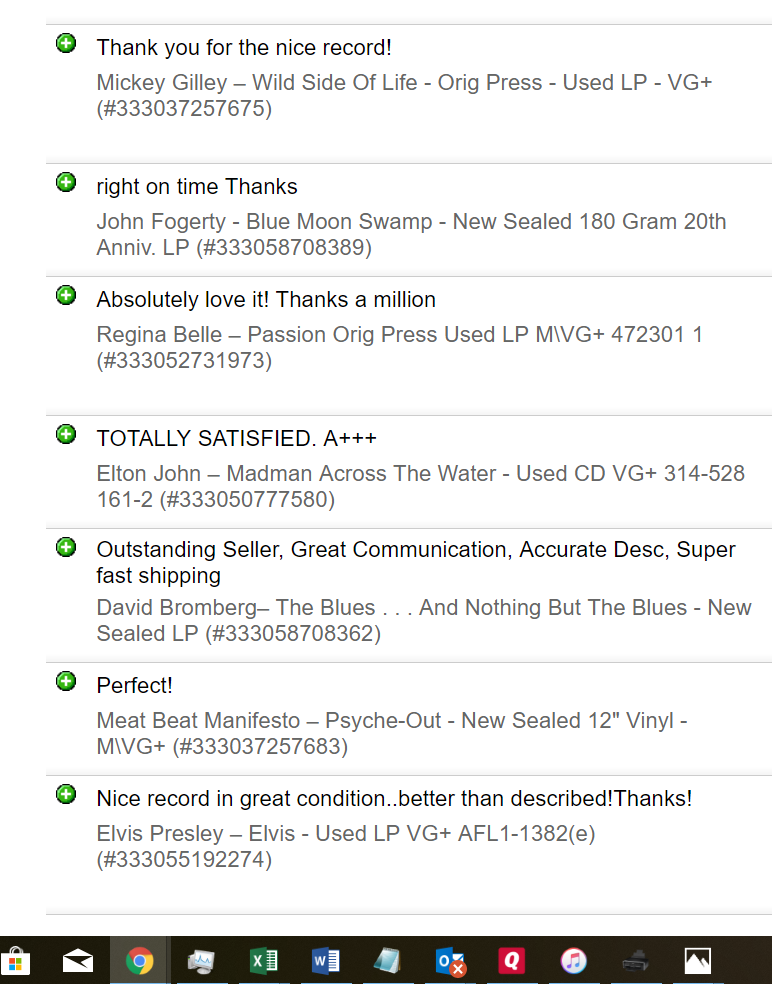Screen dimensions: 772x984
Task: Open the Photos app in the taskbar
Action: click(x=697, y=961)
